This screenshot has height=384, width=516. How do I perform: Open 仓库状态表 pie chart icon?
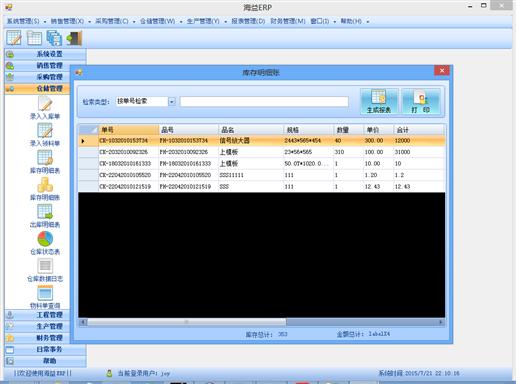point(45,243)
